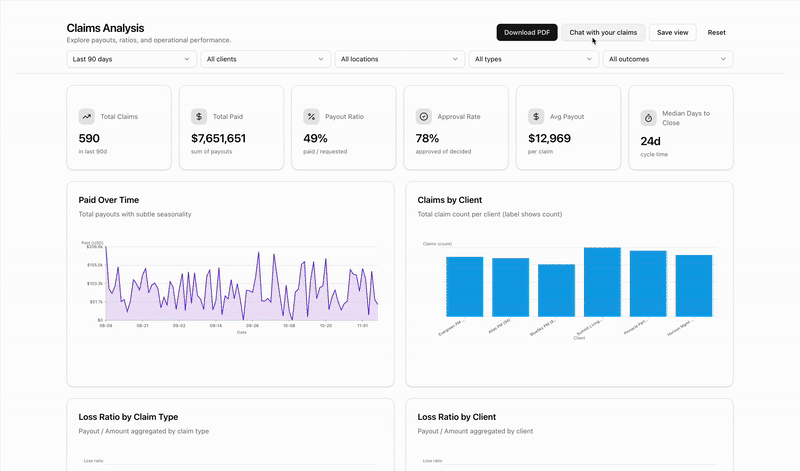Click the Total Claims trend arrow icon
The image size is (800, 471).
tap(86, 116)
